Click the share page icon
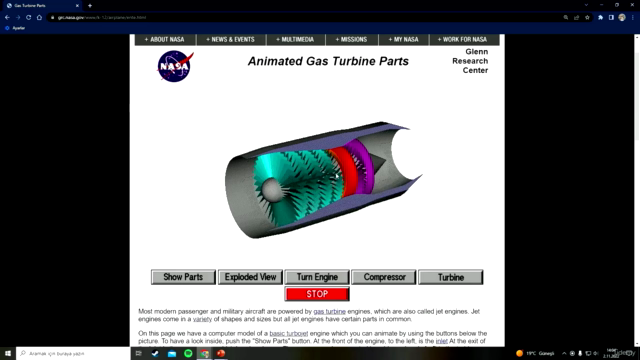Viewport: 640px width, 360px height. tap(576, 18)
